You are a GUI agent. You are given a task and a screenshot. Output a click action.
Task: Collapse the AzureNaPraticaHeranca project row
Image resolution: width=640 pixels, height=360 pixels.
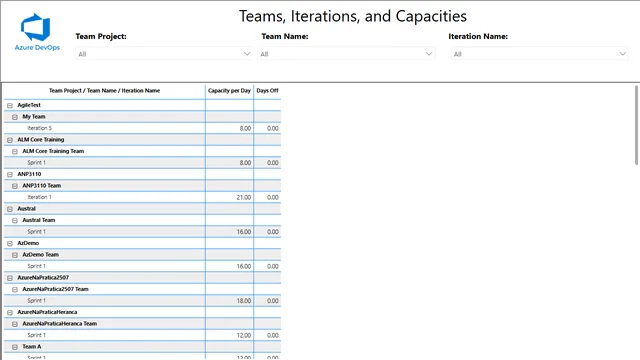(10, 312)
